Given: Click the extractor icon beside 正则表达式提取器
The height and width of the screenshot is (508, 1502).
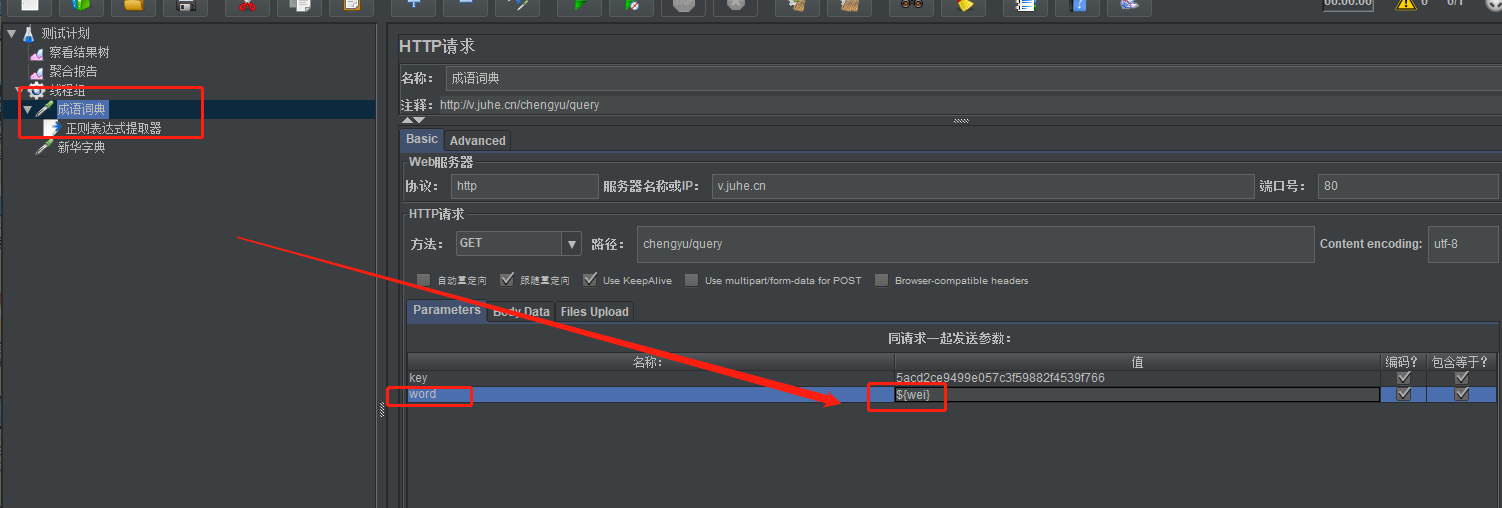Looking at the screenshot, I should tap(51, 128).
